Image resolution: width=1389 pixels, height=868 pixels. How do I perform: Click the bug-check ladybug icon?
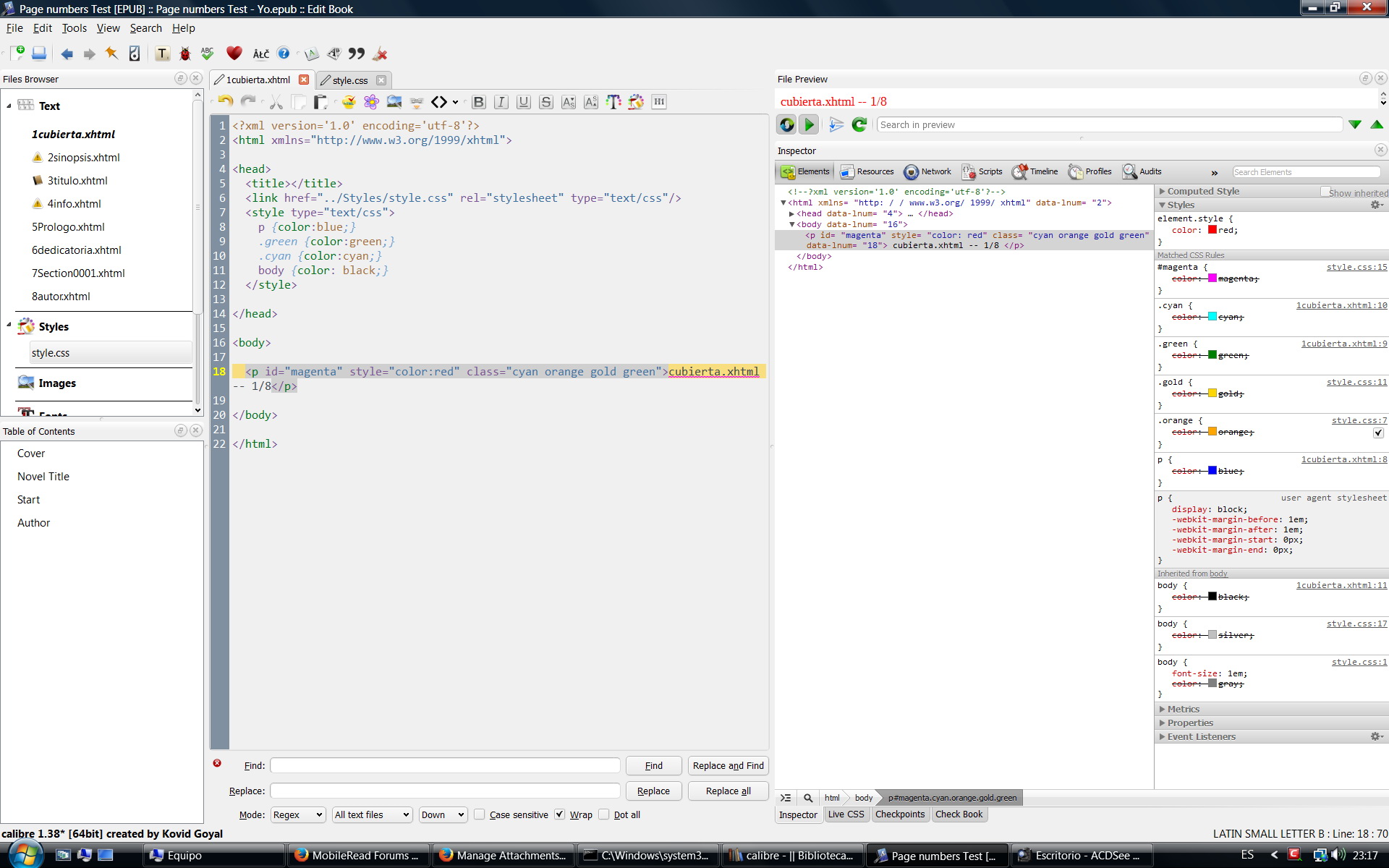[185, 54]
